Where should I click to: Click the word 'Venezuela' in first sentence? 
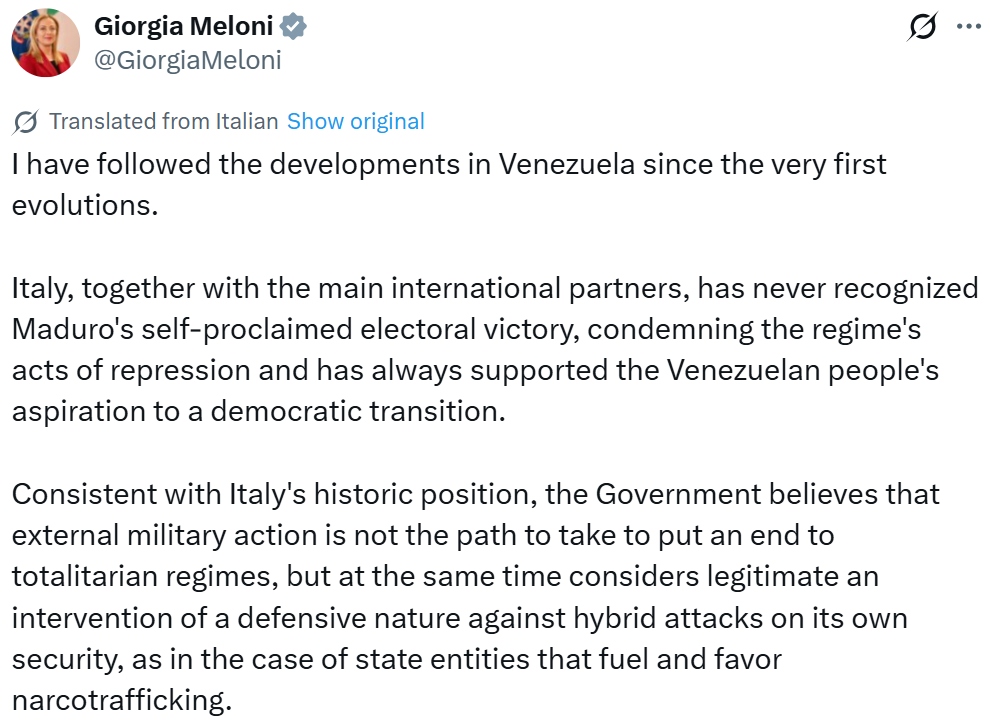pyautogui.click(x=566, y=164)
